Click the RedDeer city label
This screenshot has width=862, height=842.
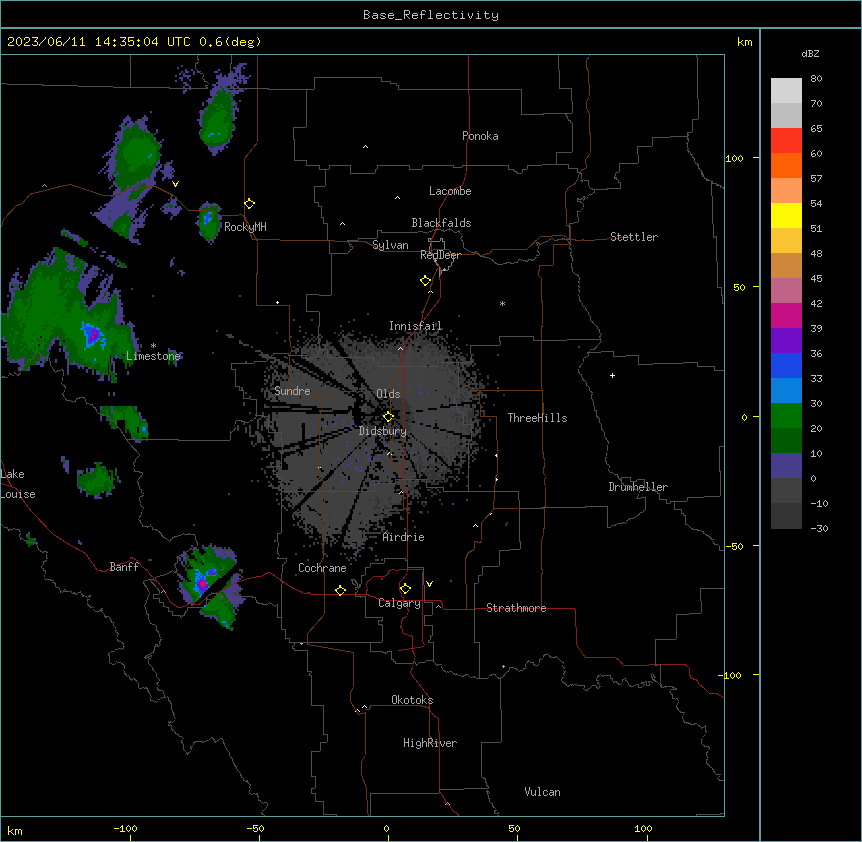click(x=440, y=255)
